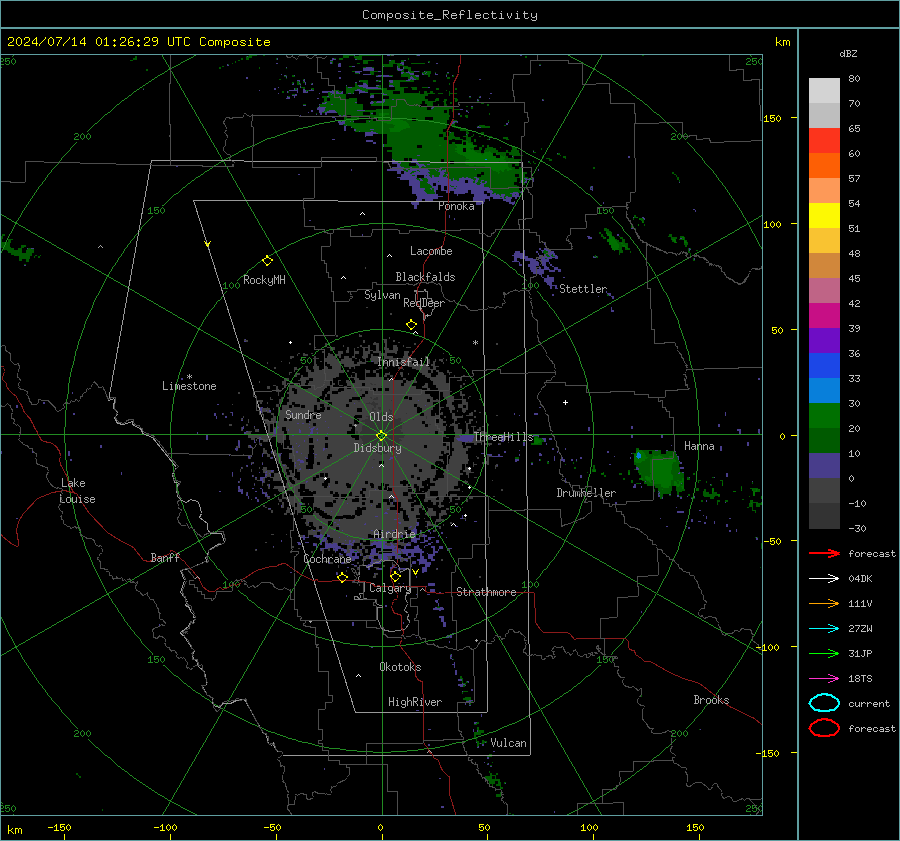This screenshot has height=841, width=900.
Task: Click the orange 111V arrow icon
Action: coord(824,603)
